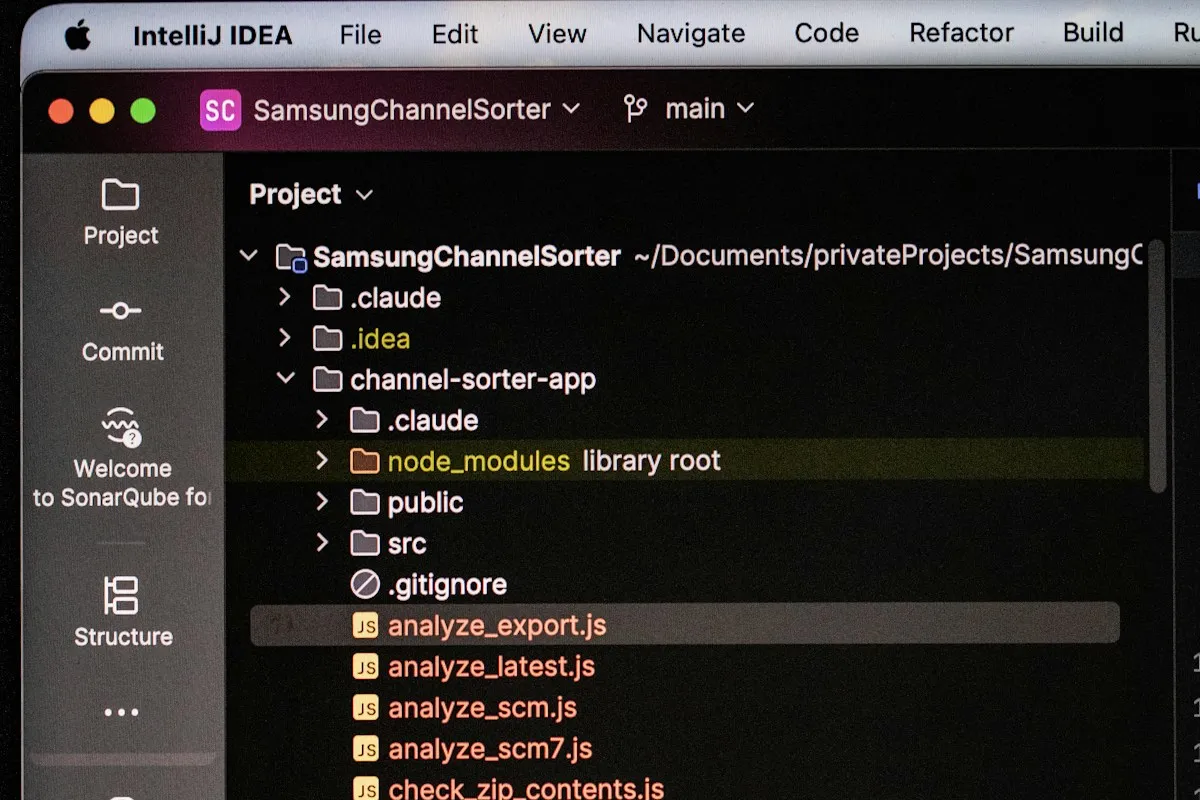Show more tool windows via ellipsis
The width and height of the screenshot is (1200, 800).
pos(122,713)
